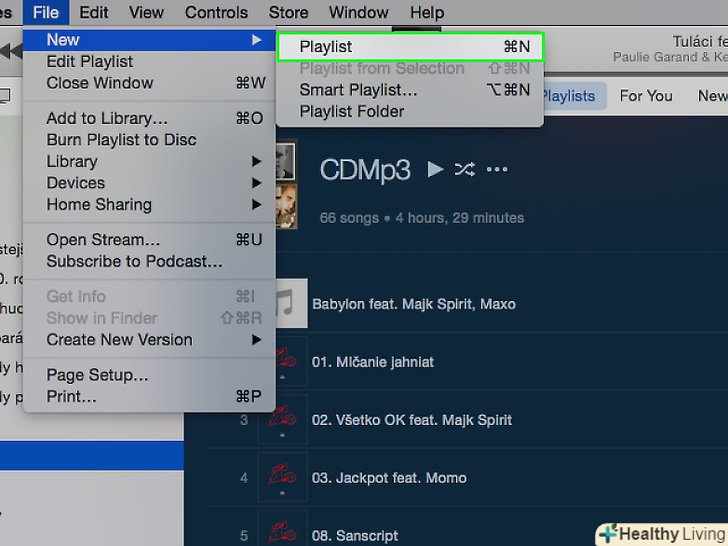
Task: Click the rewind button in toolbar
Action: (x=10, y=50)
